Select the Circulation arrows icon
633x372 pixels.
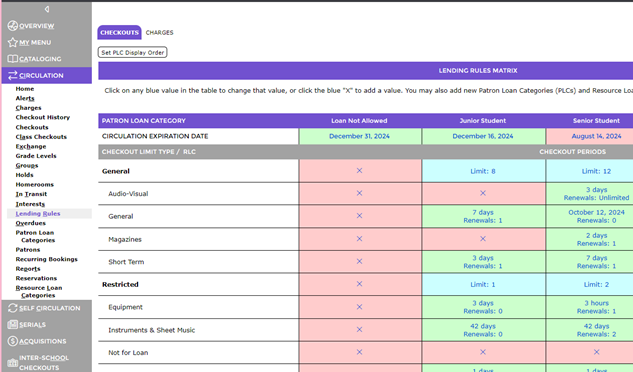pyautogui.click(x=13, y=75)
